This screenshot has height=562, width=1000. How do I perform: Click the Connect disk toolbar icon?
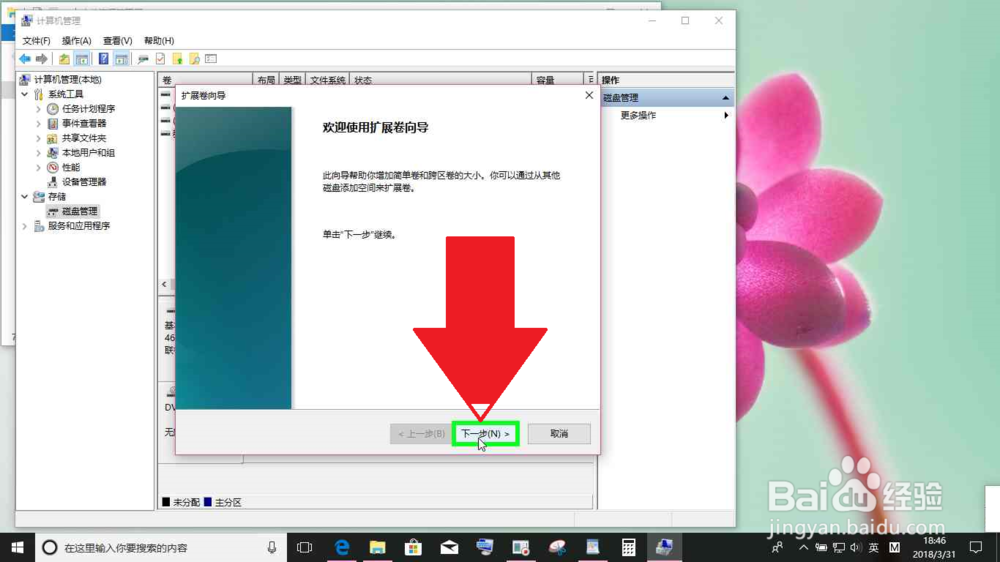(x=143, y=59)
